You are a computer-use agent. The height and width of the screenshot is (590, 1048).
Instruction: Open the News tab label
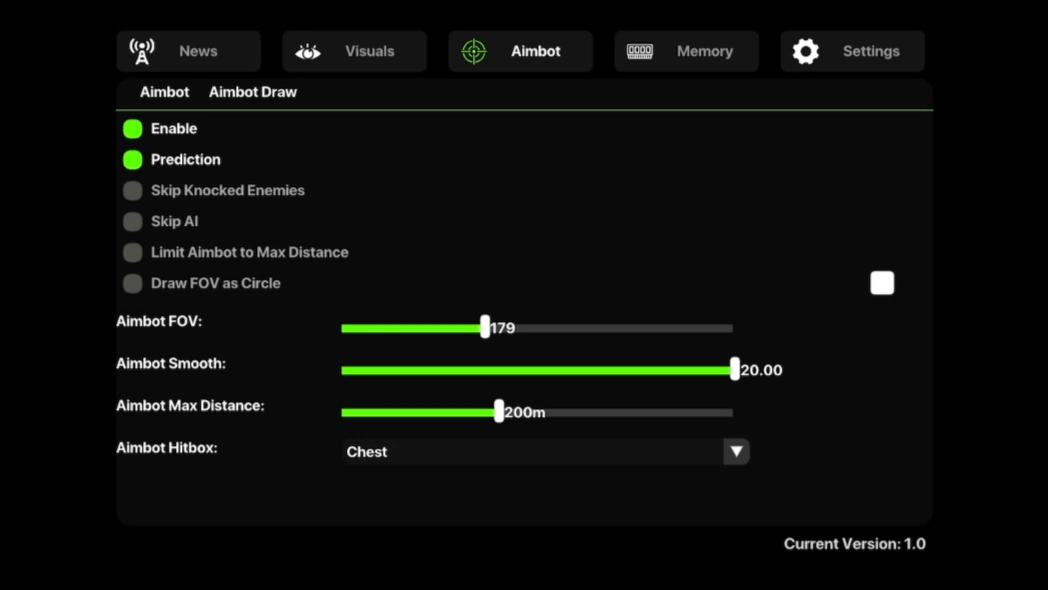pyautogui.click(x=198, y=51)
